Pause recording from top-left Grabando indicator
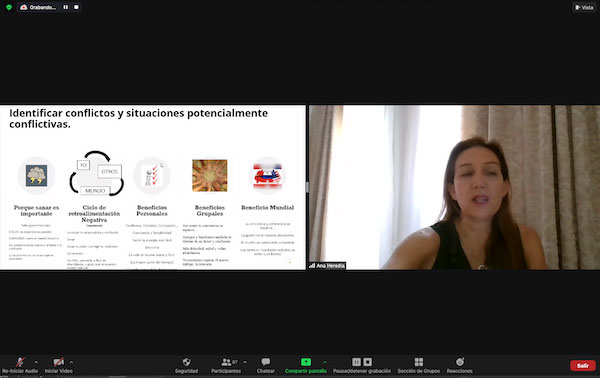Viewport: 600px width, 378px height. [66, 7]
